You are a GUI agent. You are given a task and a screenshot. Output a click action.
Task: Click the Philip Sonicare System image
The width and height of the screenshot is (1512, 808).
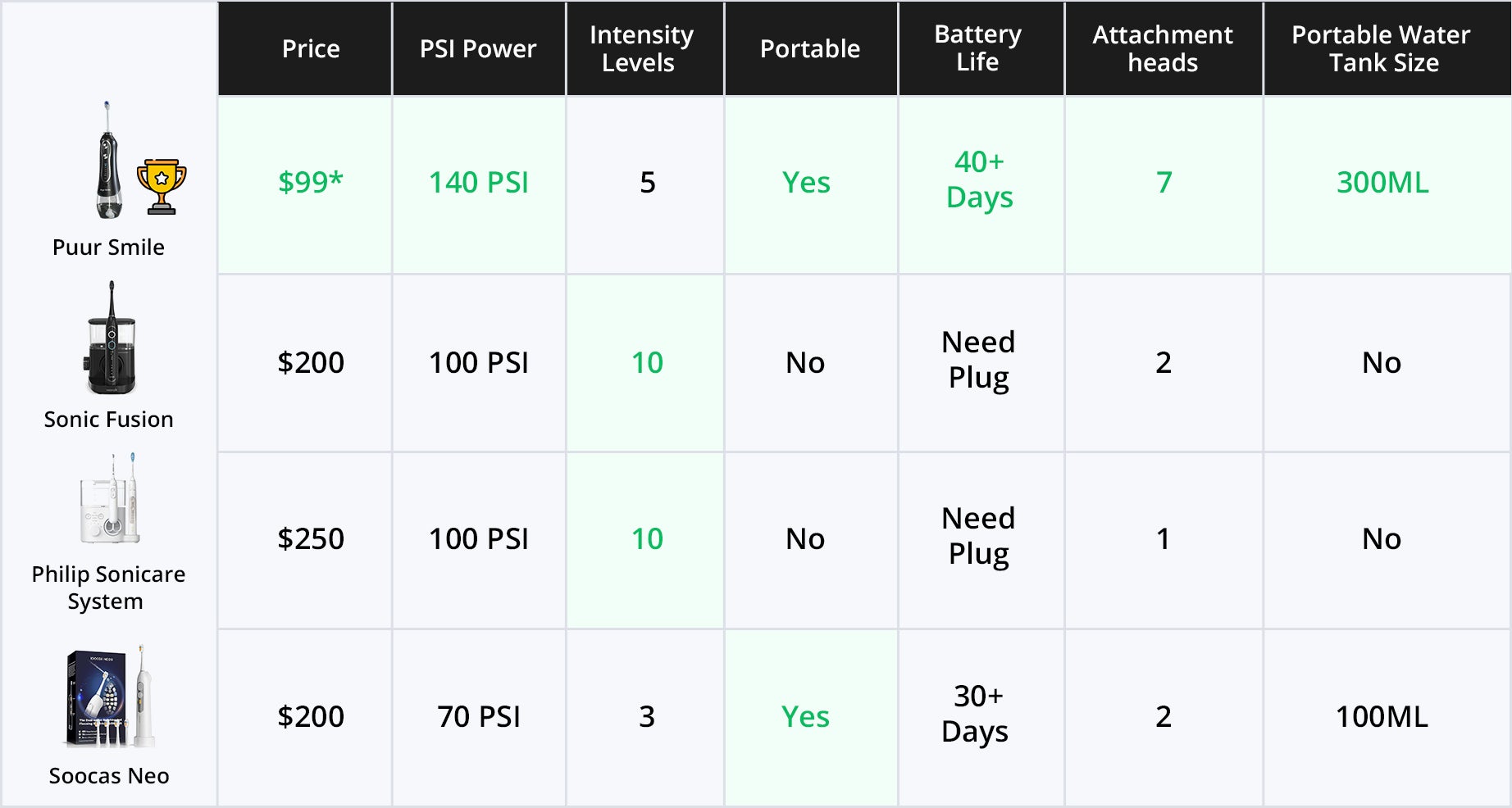tap(111, 500)
